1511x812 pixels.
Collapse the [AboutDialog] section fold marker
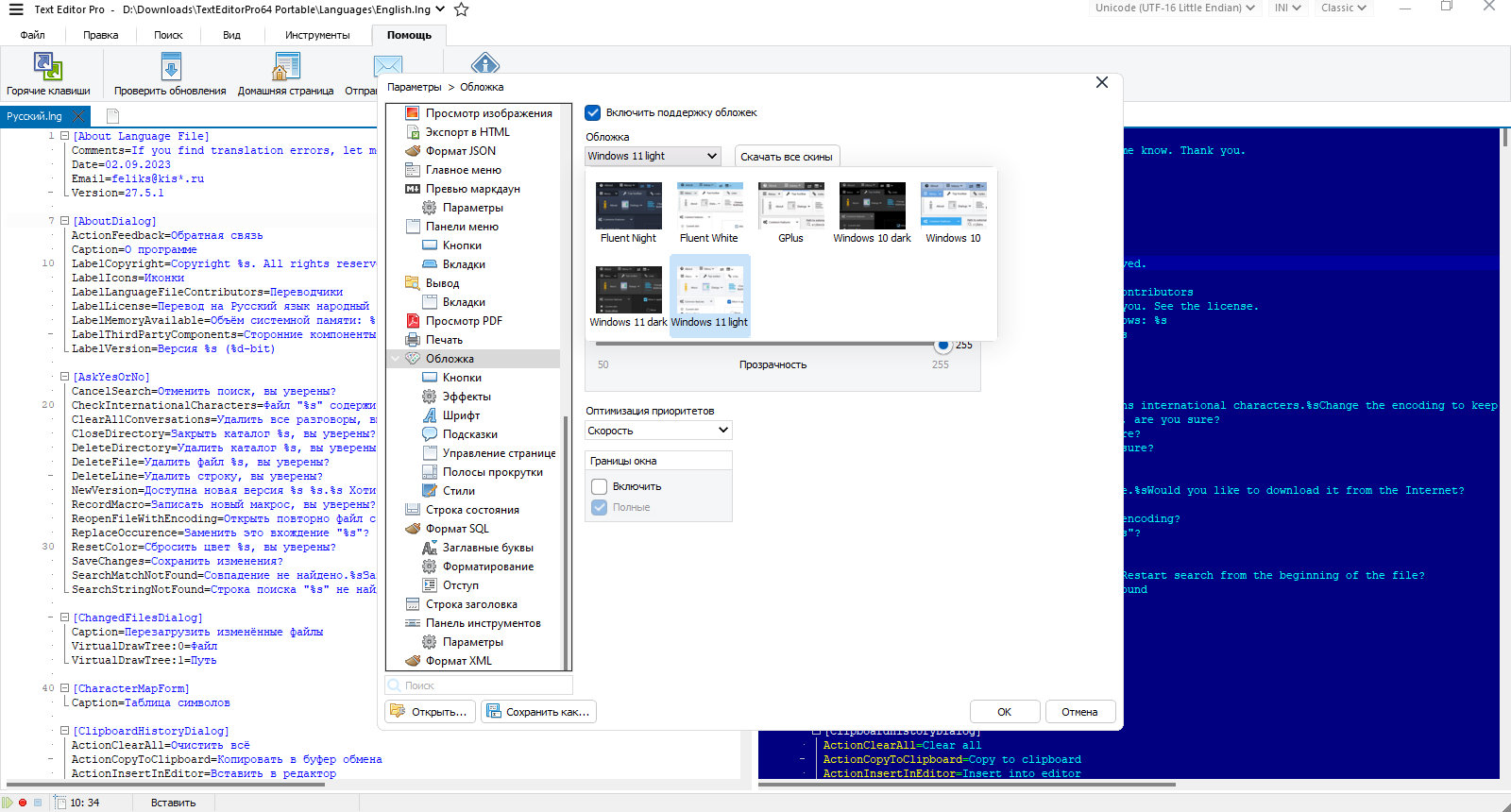click(x=64, y=221)
